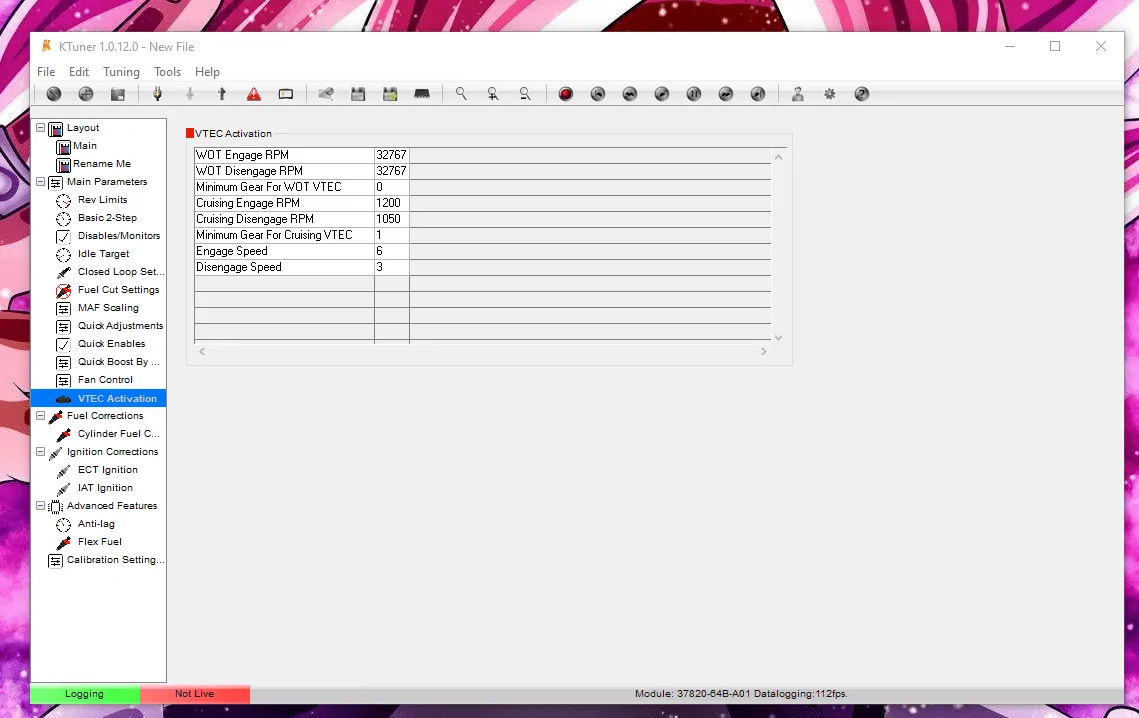Image resolution: width=1139 pixels, height=718 pixels.
Task: Click the pause datalog playback button
Action: pyautogui.click(x=694, y=94)
